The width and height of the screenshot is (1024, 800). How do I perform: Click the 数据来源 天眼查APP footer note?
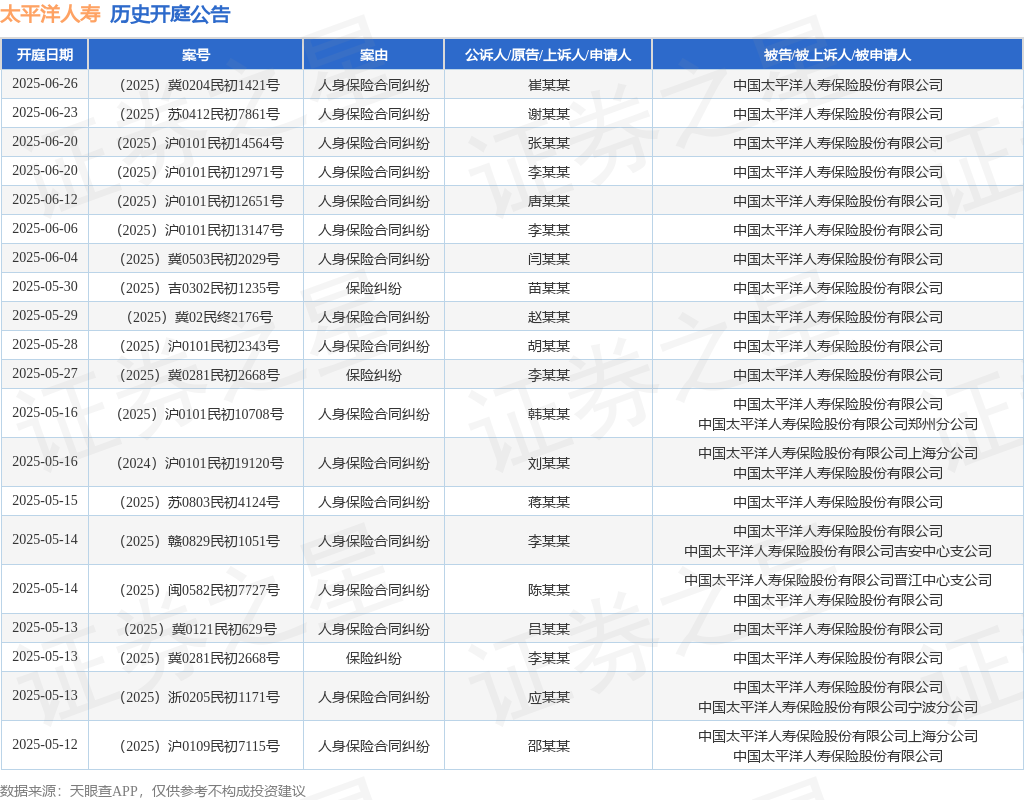click(x=153, y=791)
